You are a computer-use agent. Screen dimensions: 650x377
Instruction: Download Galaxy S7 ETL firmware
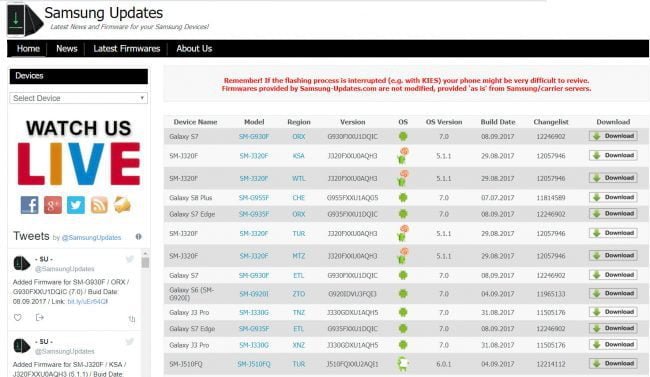(613, 275)
